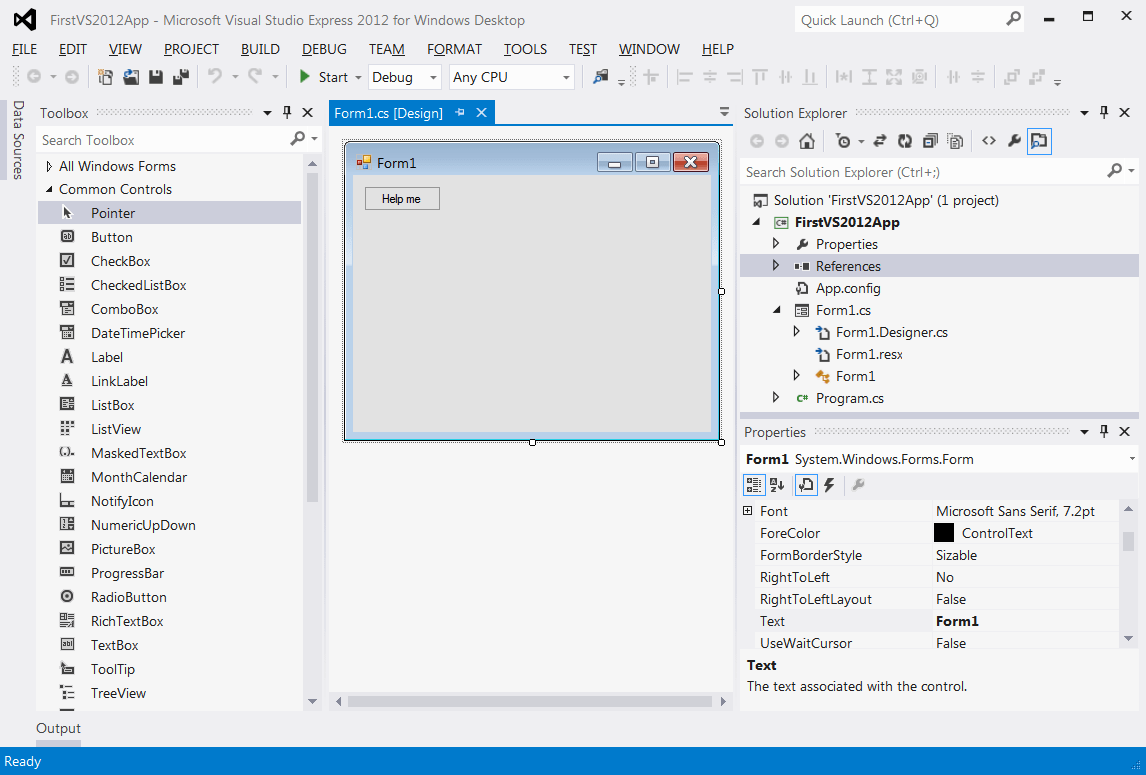This screenshot has height=775, width=1146.
Task: Click the ForeColor black color swatch
Action: [x=944, y=533]
